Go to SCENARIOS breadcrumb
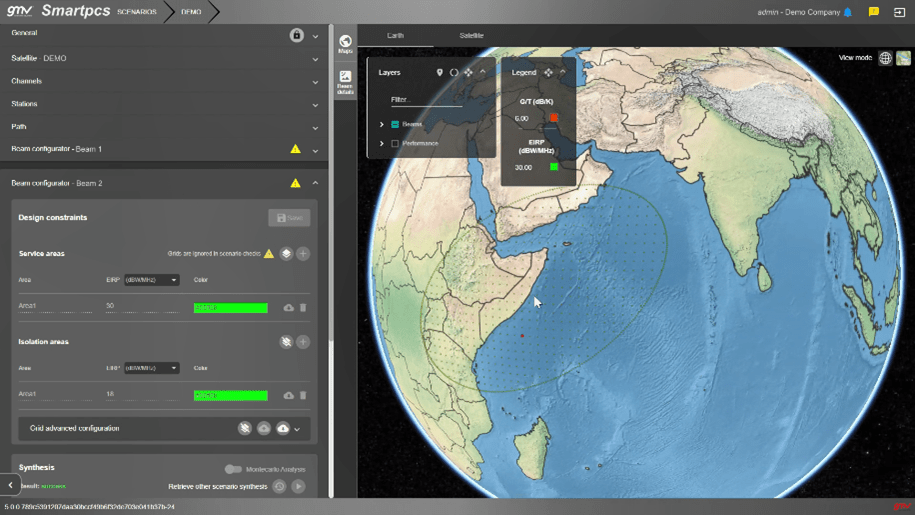915x515 pixels. pyautogui.click(x=137, y=12)
